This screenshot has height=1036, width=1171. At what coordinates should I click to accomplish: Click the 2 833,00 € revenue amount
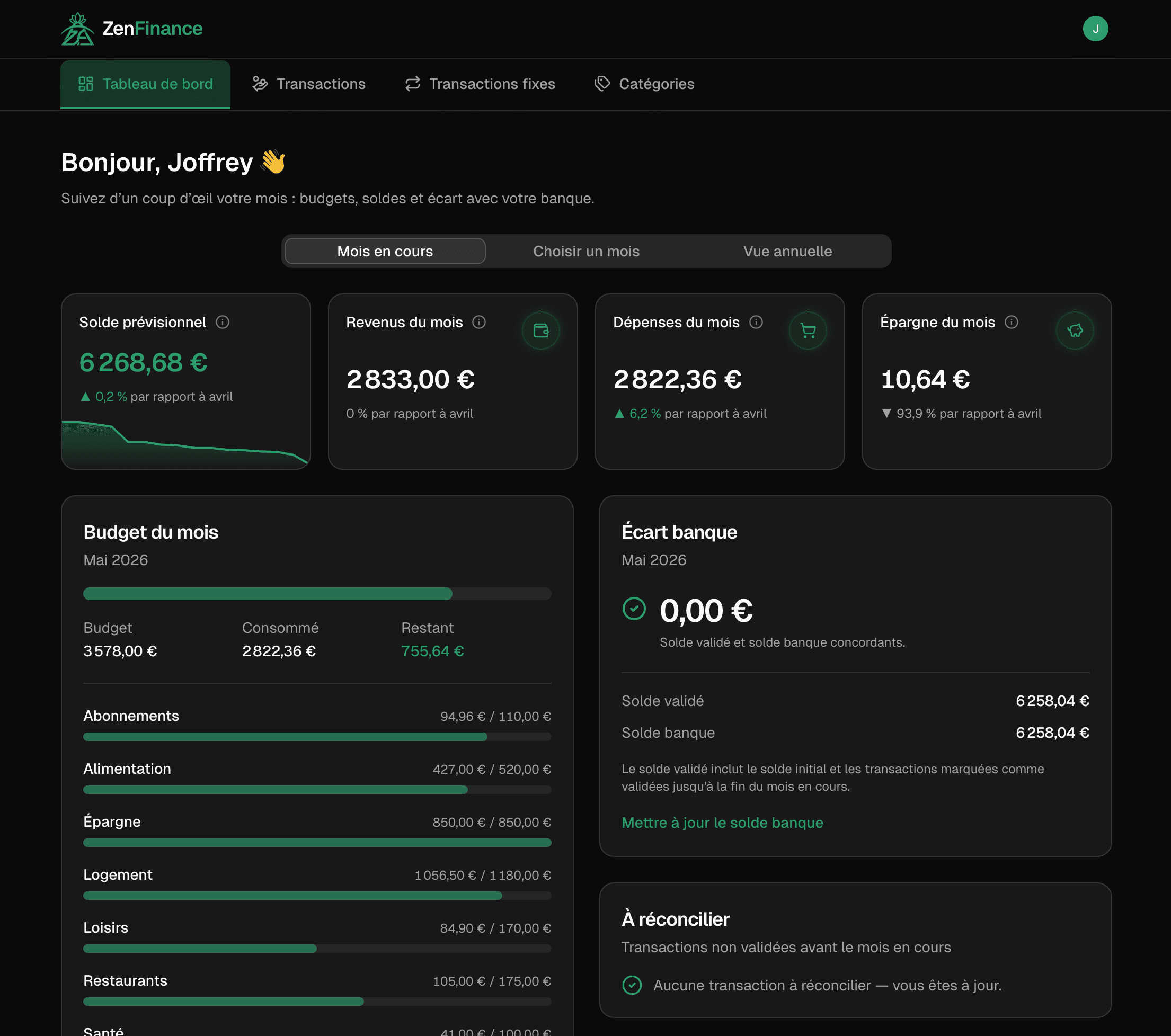pos(410,379)
